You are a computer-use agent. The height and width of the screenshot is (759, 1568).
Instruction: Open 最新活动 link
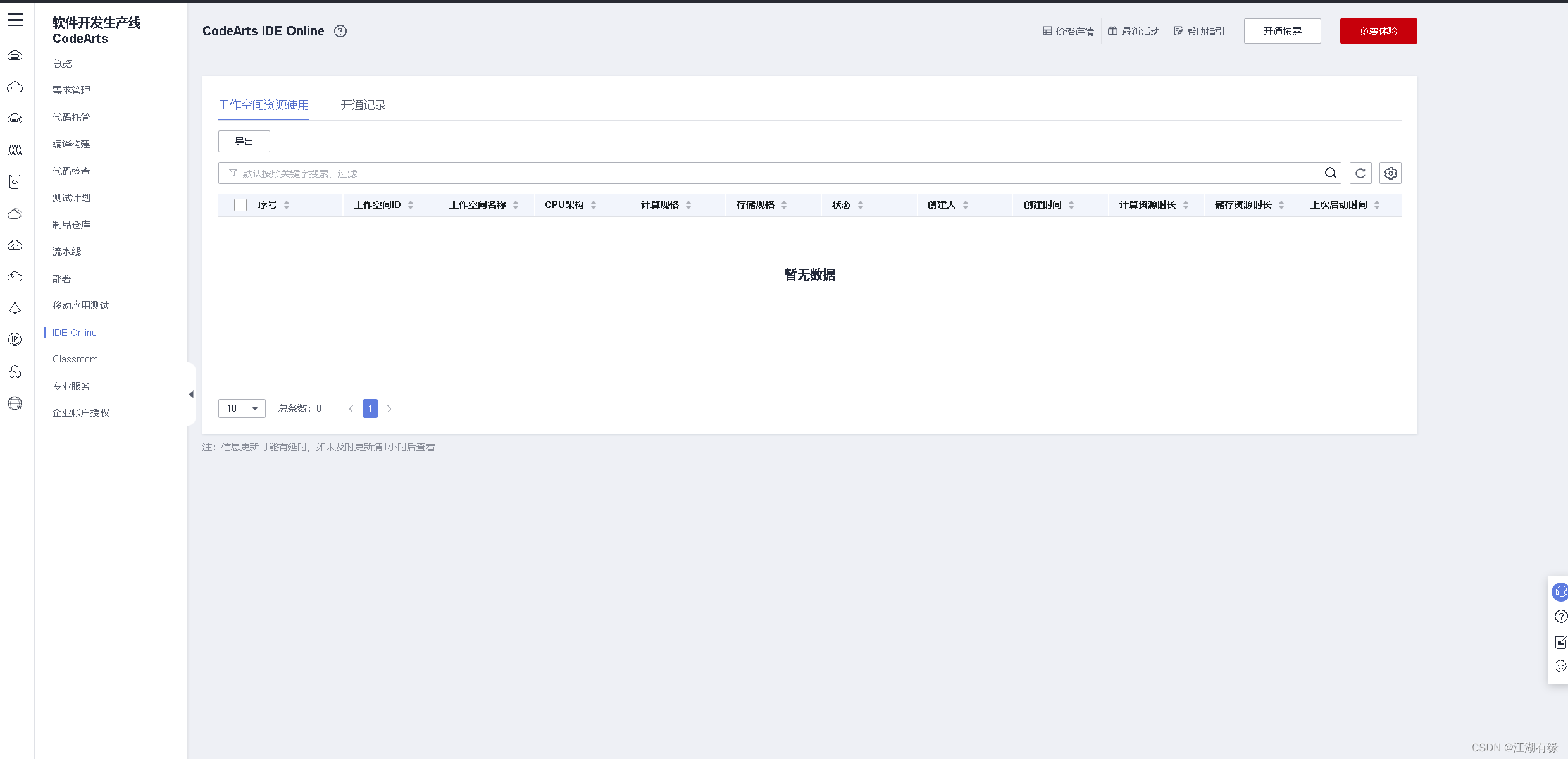tap(1134, 31)
